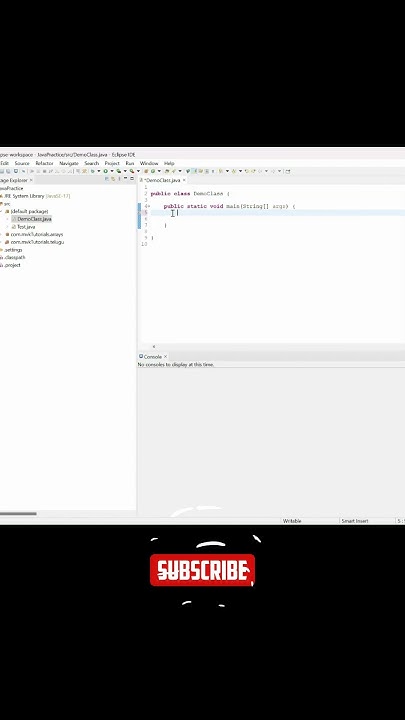The height and width of the screenshot is (720, 405).
Task: Select the .settings folder
Action: coord(13,250)
